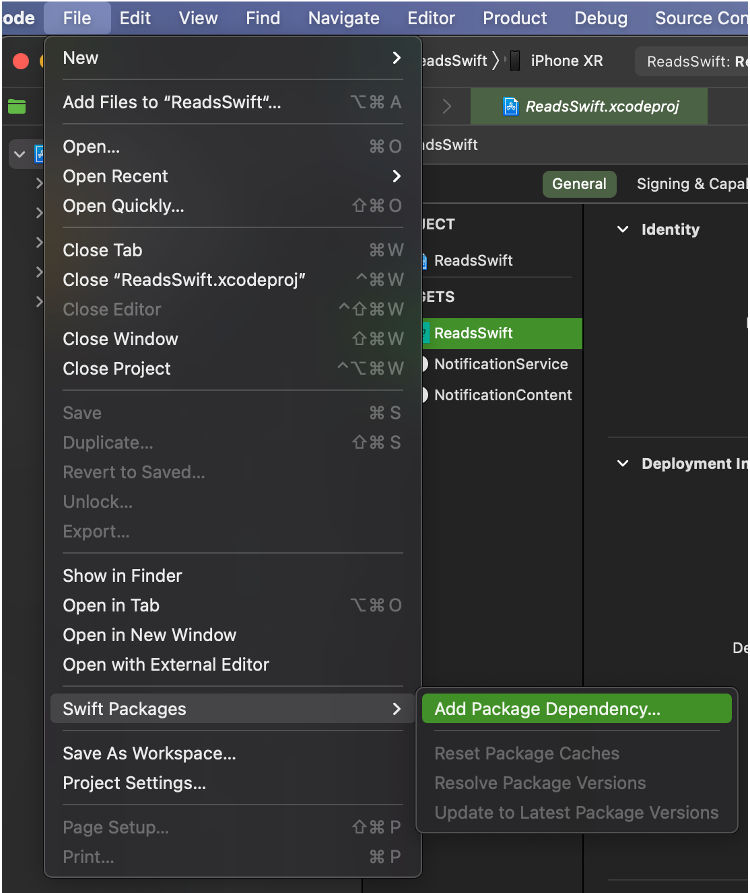The width and height of the screenshot is (750, 893).
Task: Open the Find menu
Action: (x=263, y=18)
